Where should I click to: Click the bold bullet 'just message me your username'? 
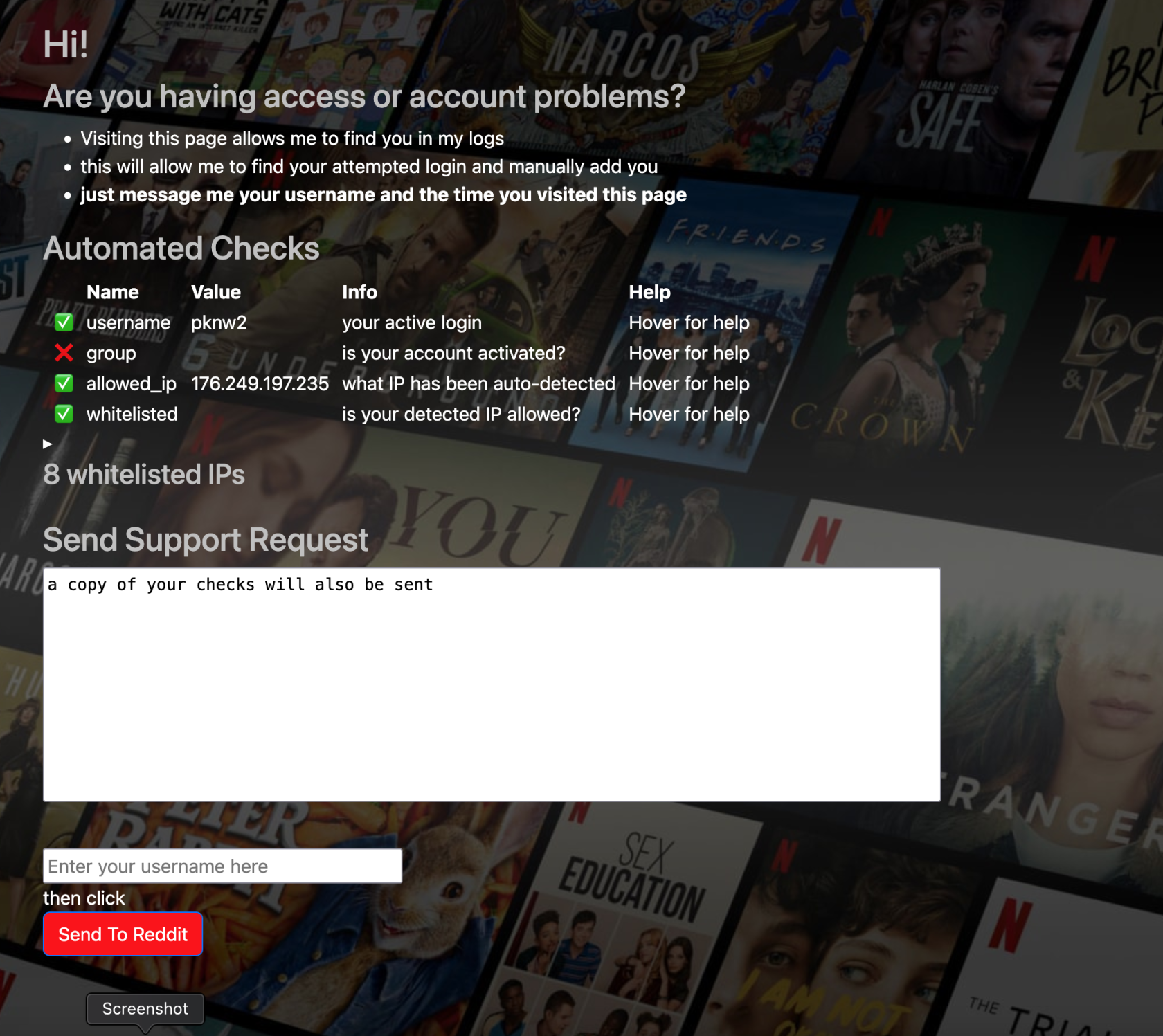(x=384, y=195)
